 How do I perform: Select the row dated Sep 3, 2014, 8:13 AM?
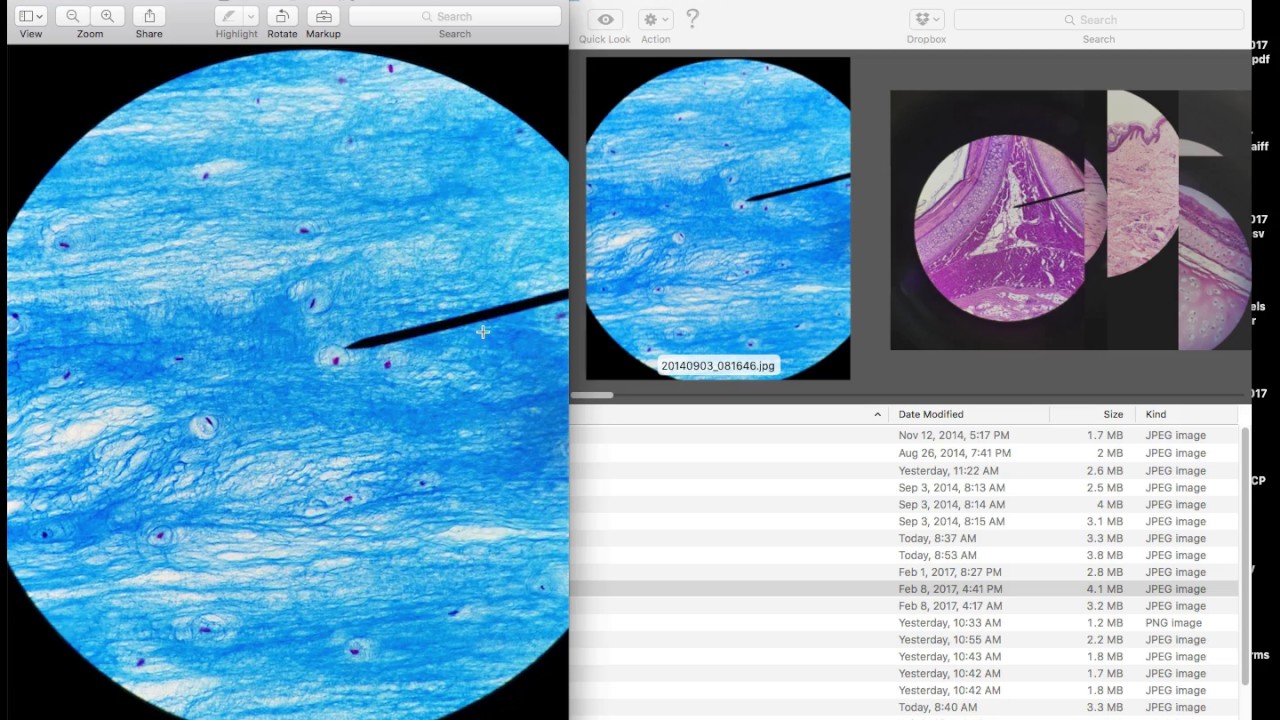[x=904, y=488]
